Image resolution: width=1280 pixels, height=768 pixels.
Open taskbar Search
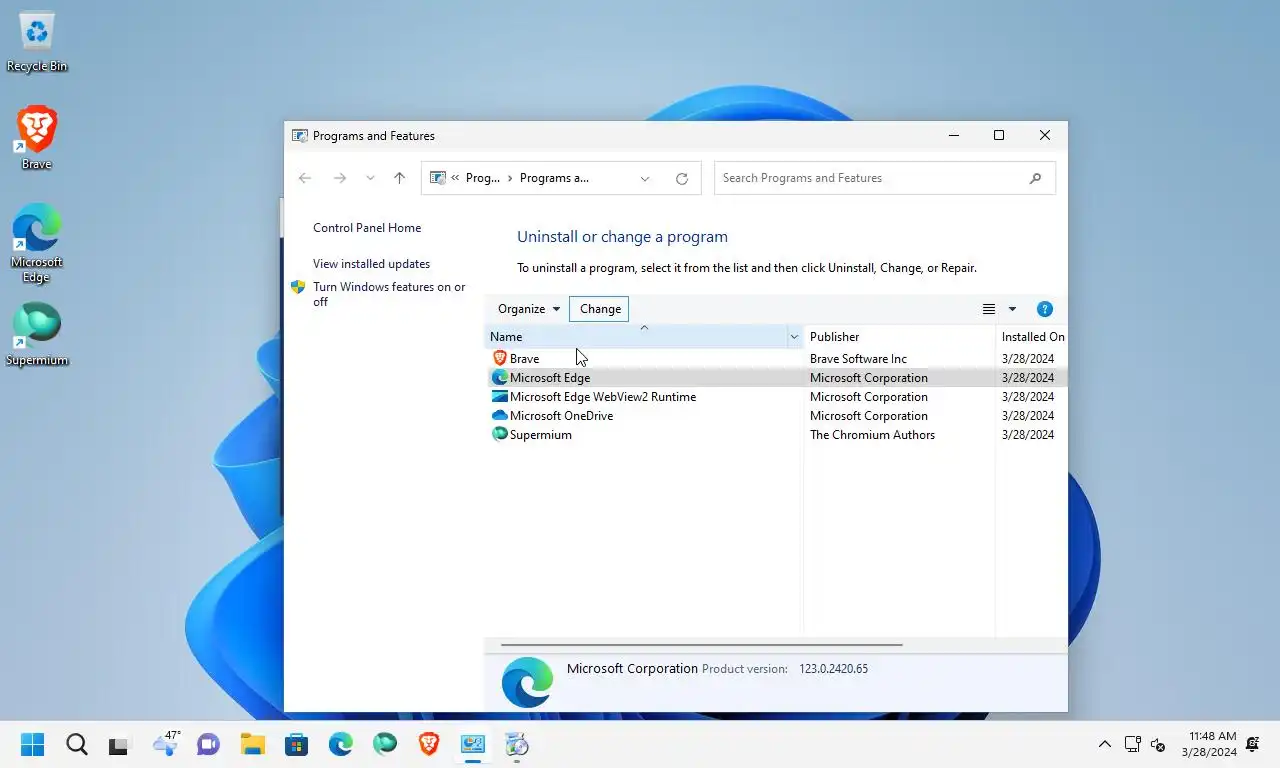(x=77, y=744)
